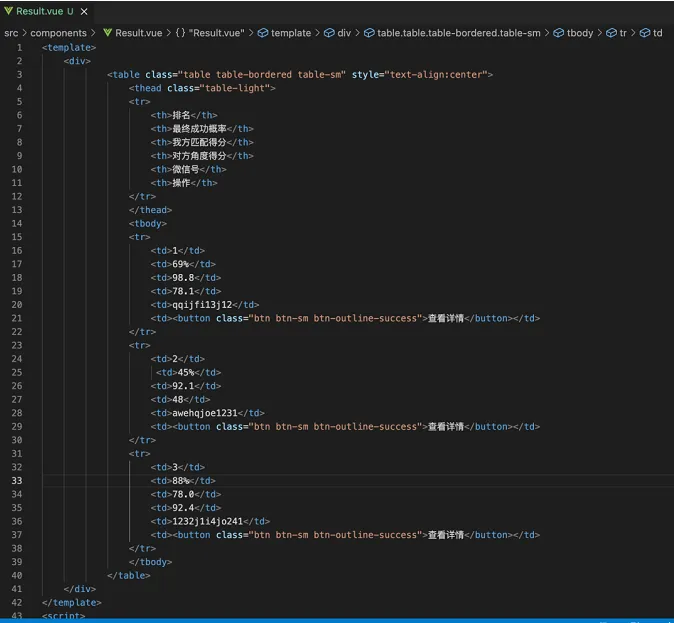674x623 pixels.
Task: Click the <th>最终成功概率</th> line
Action: click(x=202, y=129)
